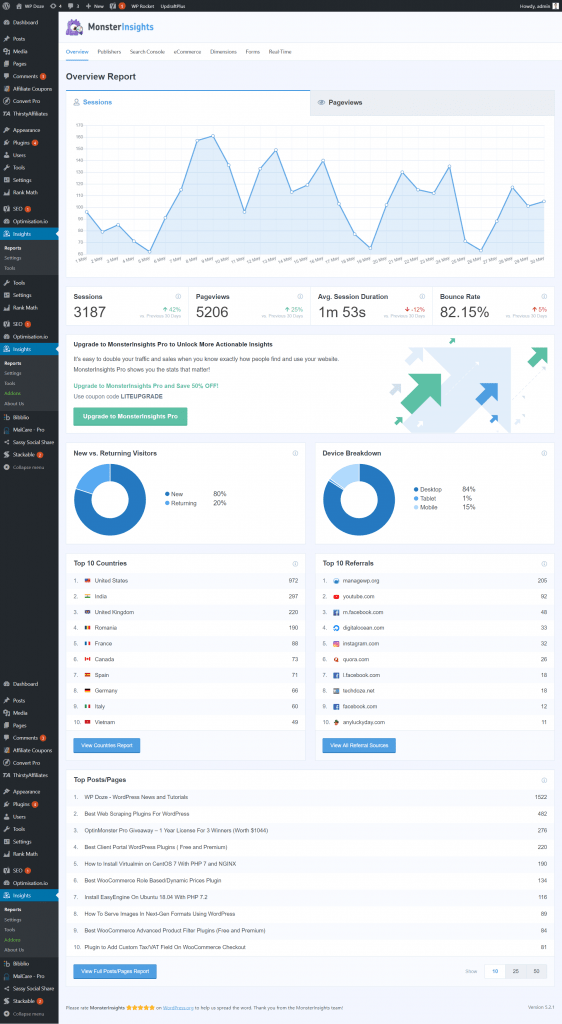Open WP Rocket menu in admin bar
This screenshot has width=562, height=1024.
142,5
